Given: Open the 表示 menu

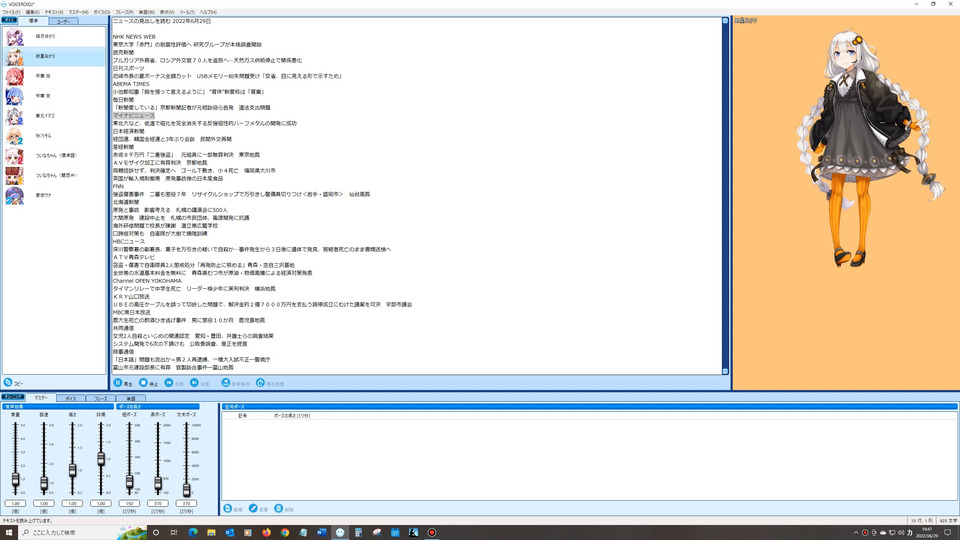Looking at the screenshot, I should point(167,12).
